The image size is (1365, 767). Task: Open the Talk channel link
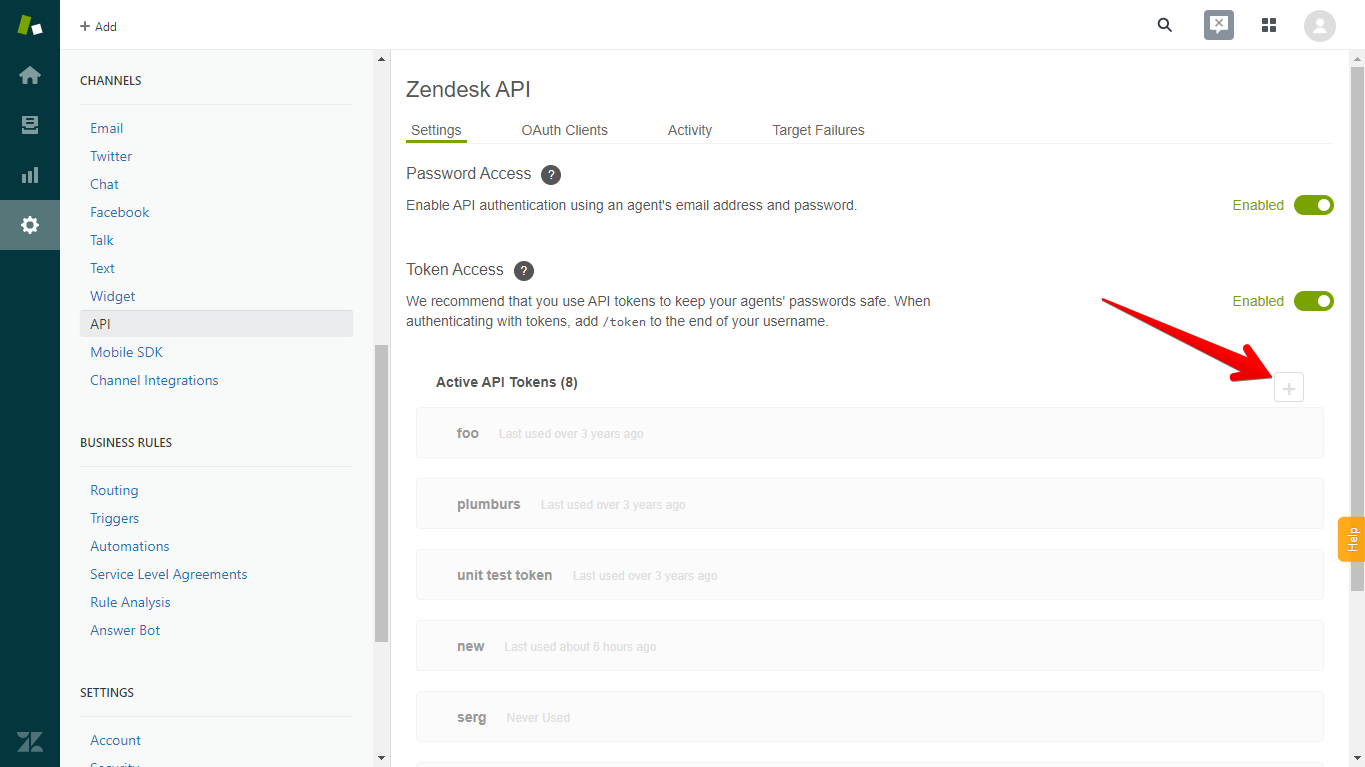[x=102, y=240]
